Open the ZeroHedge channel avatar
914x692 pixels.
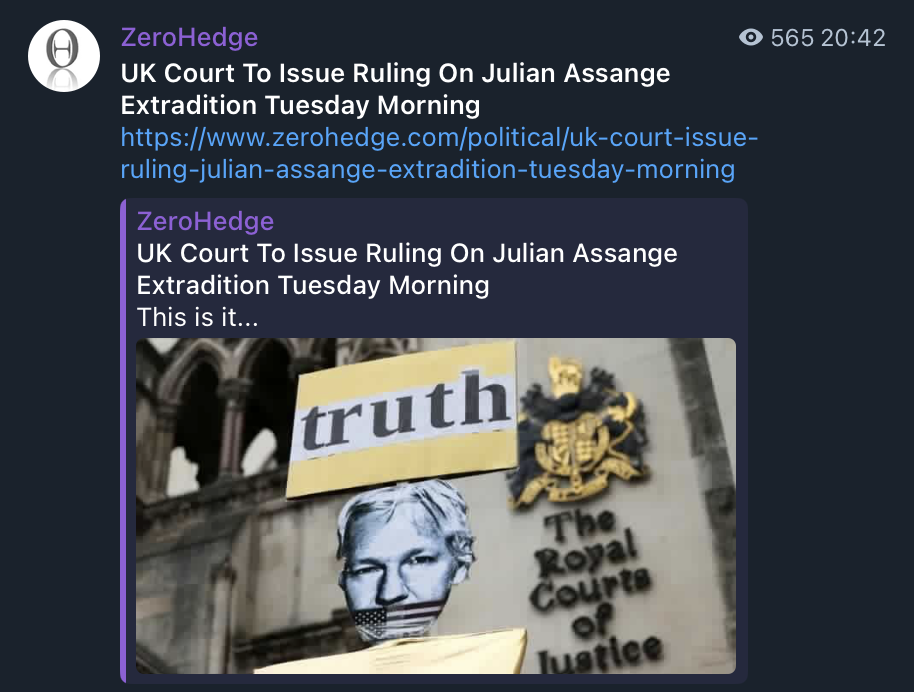pyautogui.click(x=64, y=56)
